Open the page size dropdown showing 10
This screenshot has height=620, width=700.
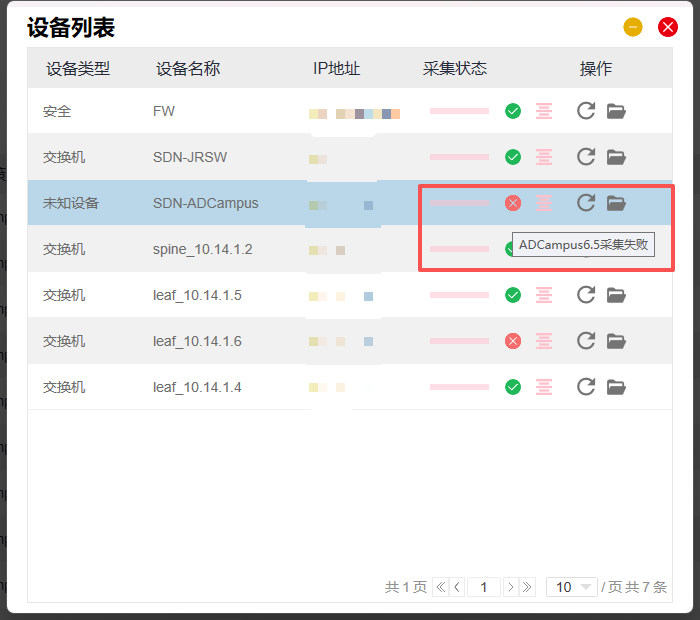(x=571, y=587)
